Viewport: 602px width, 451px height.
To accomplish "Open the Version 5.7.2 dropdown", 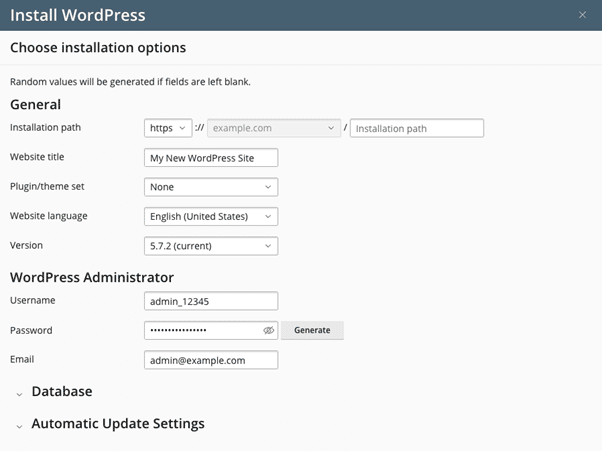I will coord(211,246).
